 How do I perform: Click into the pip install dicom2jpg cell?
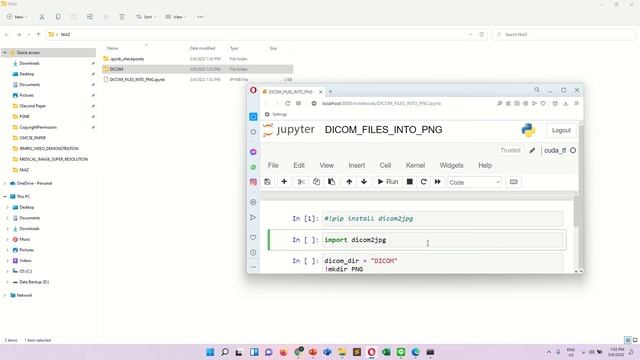pos(443,219)
